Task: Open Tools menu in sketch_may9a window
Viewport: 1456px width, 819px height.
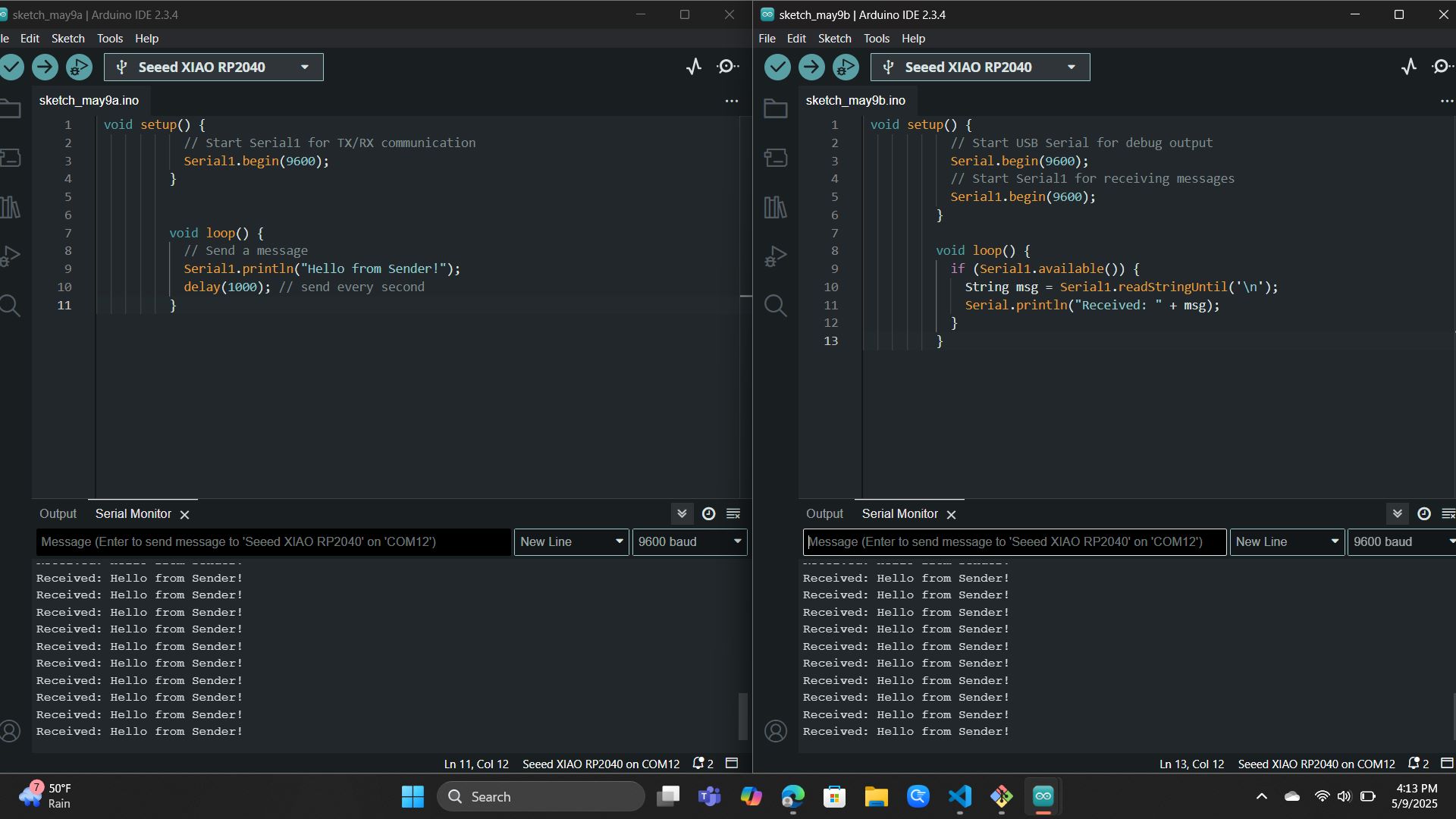Action: click(110, 38)
